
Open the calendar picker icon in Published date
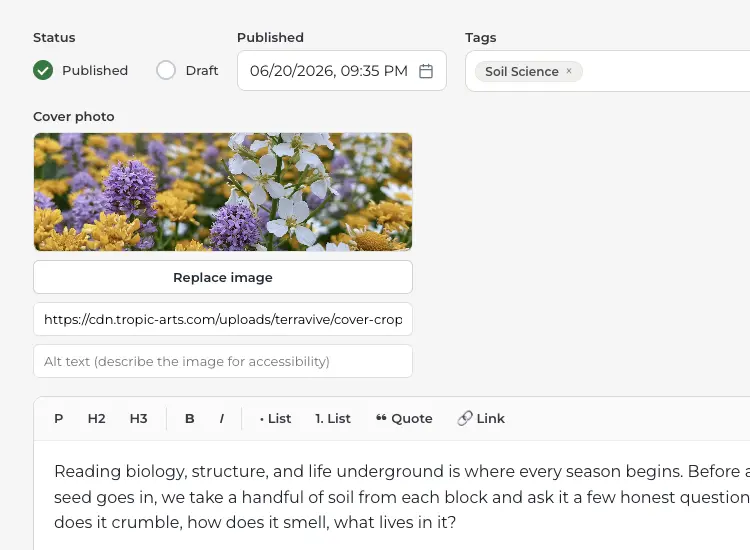[426, 71]
